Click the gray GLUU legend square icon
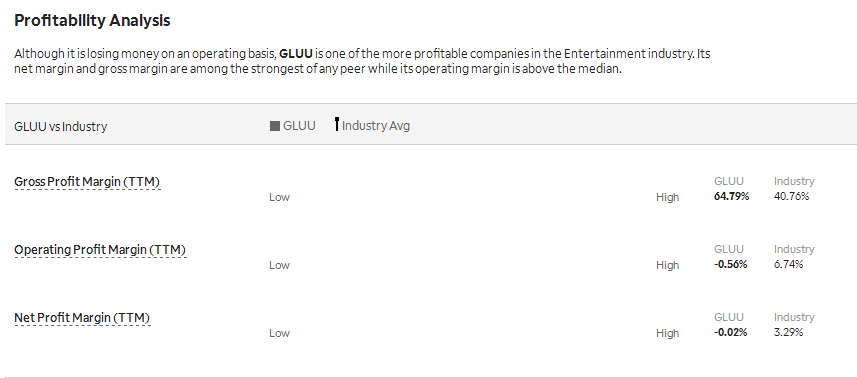This screenshot has height=378, width=857. [275, 126]
